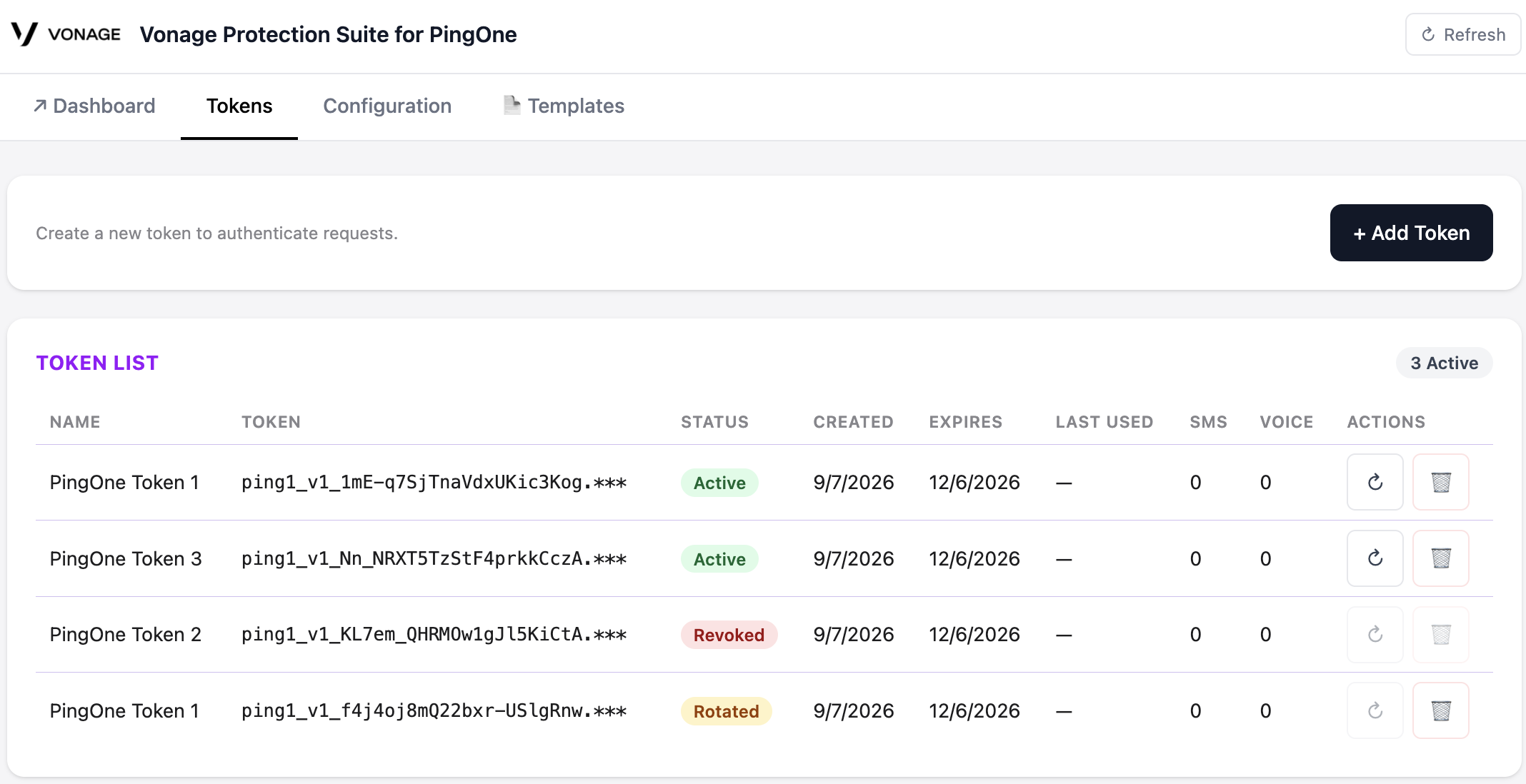The image size is (1526, 784).
Task: Click the Rotated status badge
Action: (726, 711)
